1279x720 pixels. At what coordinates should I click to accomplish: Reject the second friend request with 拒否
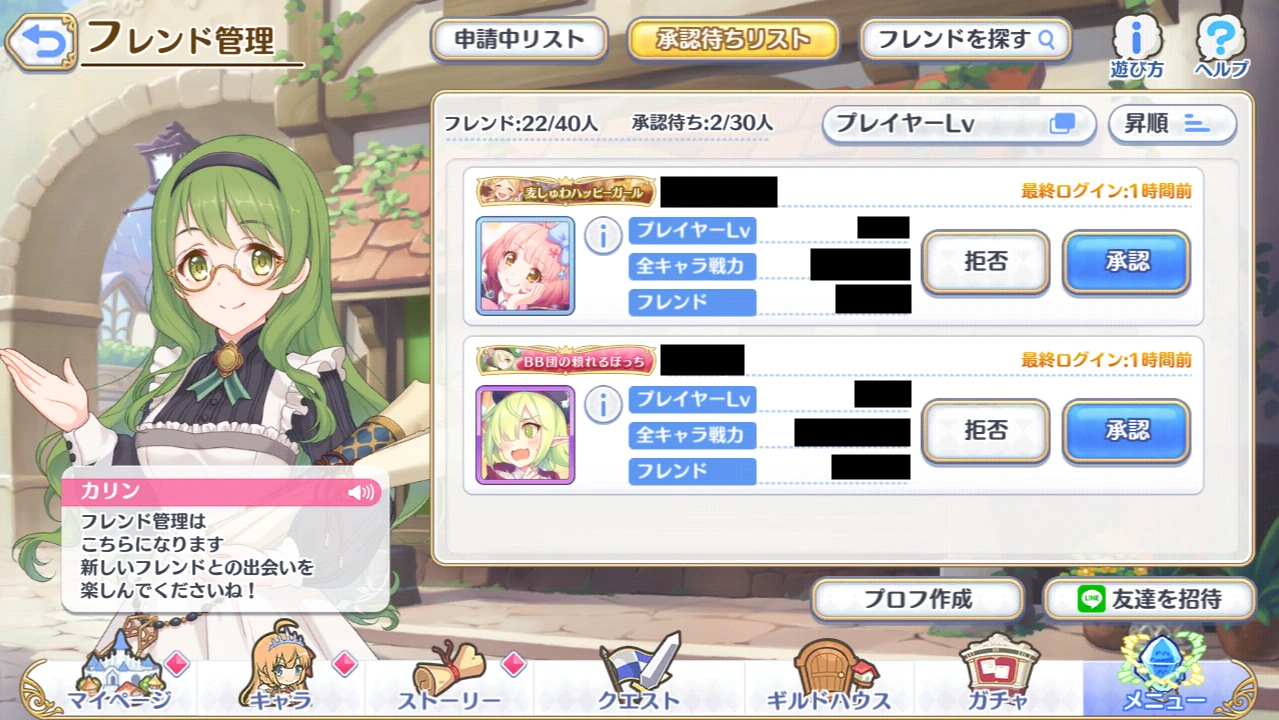click(985, 431)
